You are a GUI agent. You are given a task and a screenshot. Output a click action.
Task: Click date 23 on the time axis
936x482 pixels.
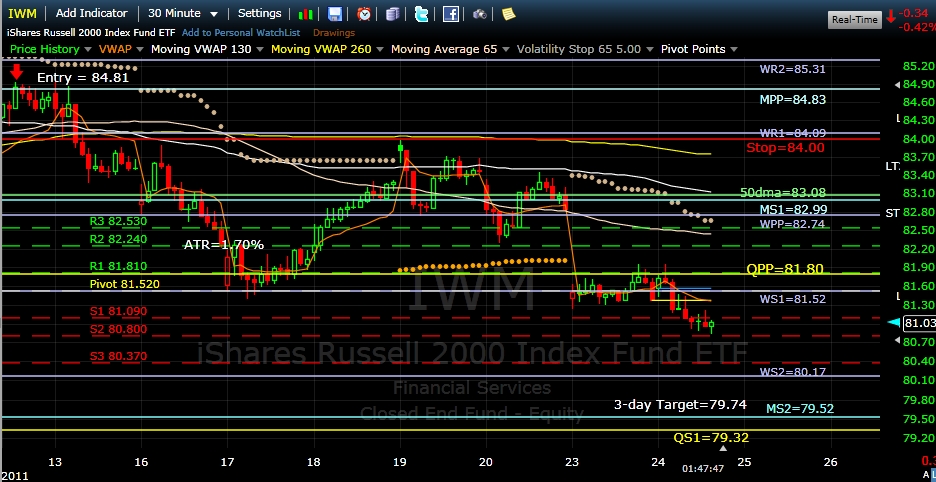572,462
